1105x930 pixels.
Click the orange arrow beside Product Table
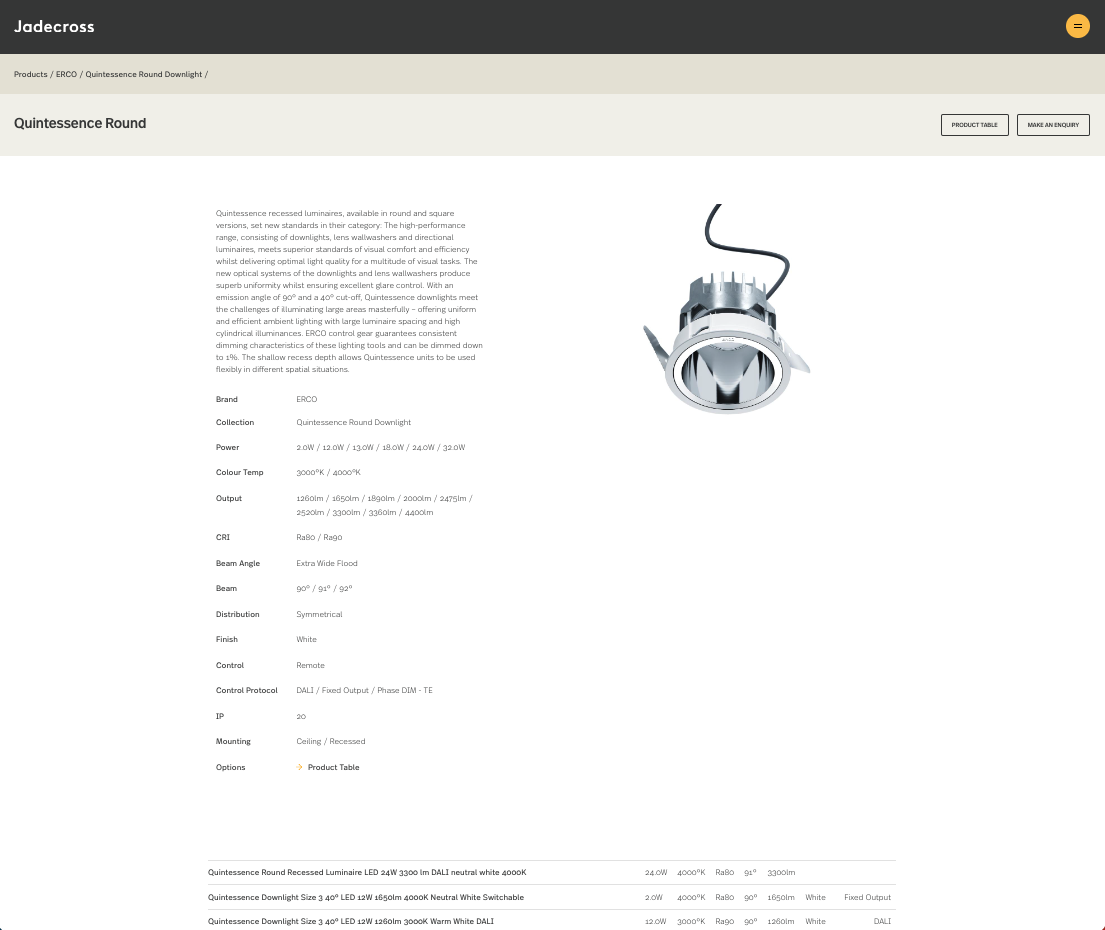pos(300,767)
